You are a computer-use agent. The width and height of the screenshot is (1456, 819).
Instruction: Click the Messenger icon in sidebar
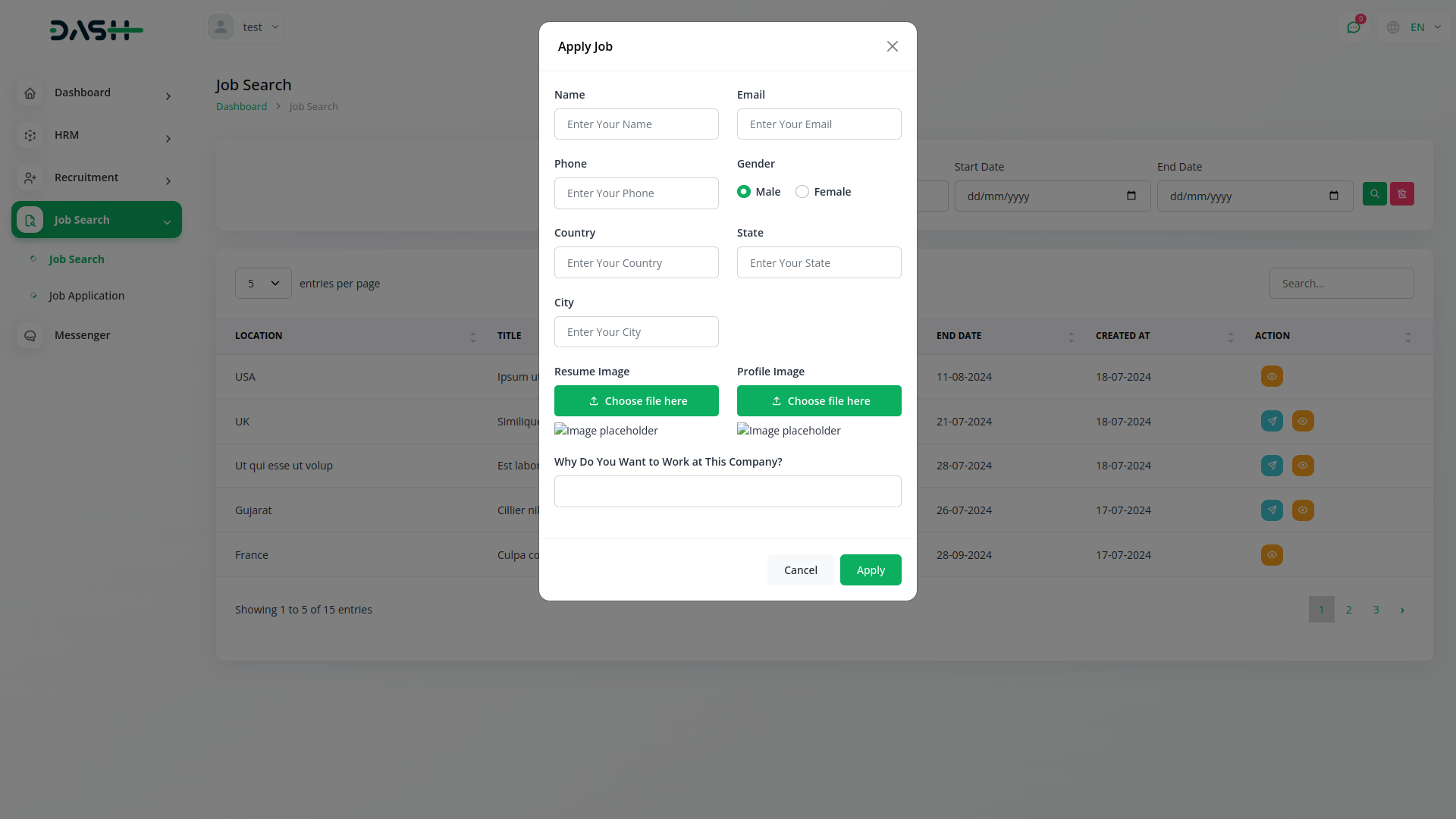click(30, 335)
